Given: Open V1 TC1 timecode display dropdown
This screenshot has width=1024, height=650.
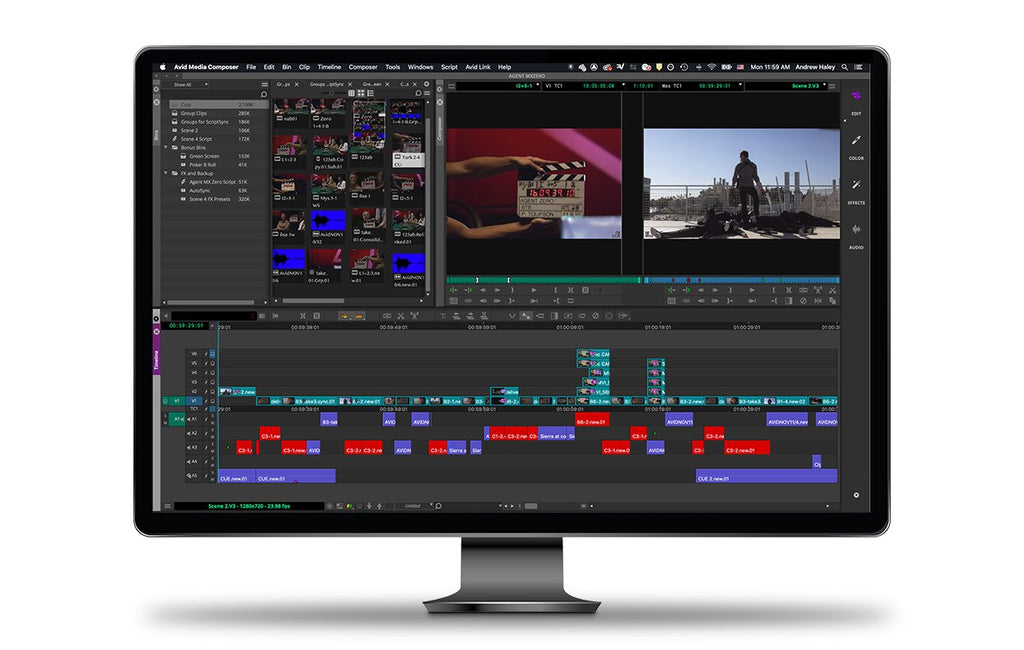Looking at the screenshot, I should (623, 86).
